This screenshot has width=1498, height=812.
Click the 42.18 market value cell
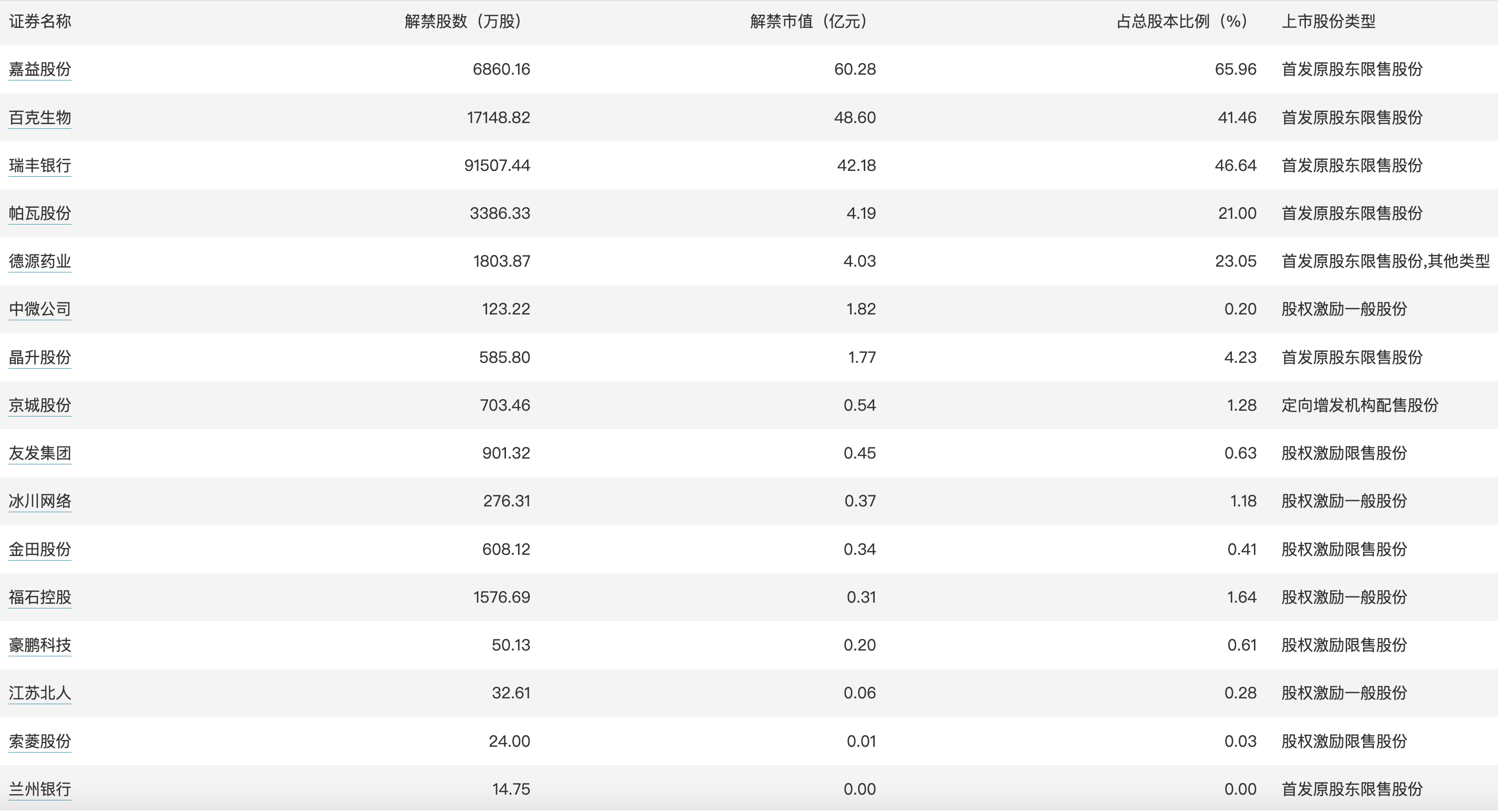(857, 166)
